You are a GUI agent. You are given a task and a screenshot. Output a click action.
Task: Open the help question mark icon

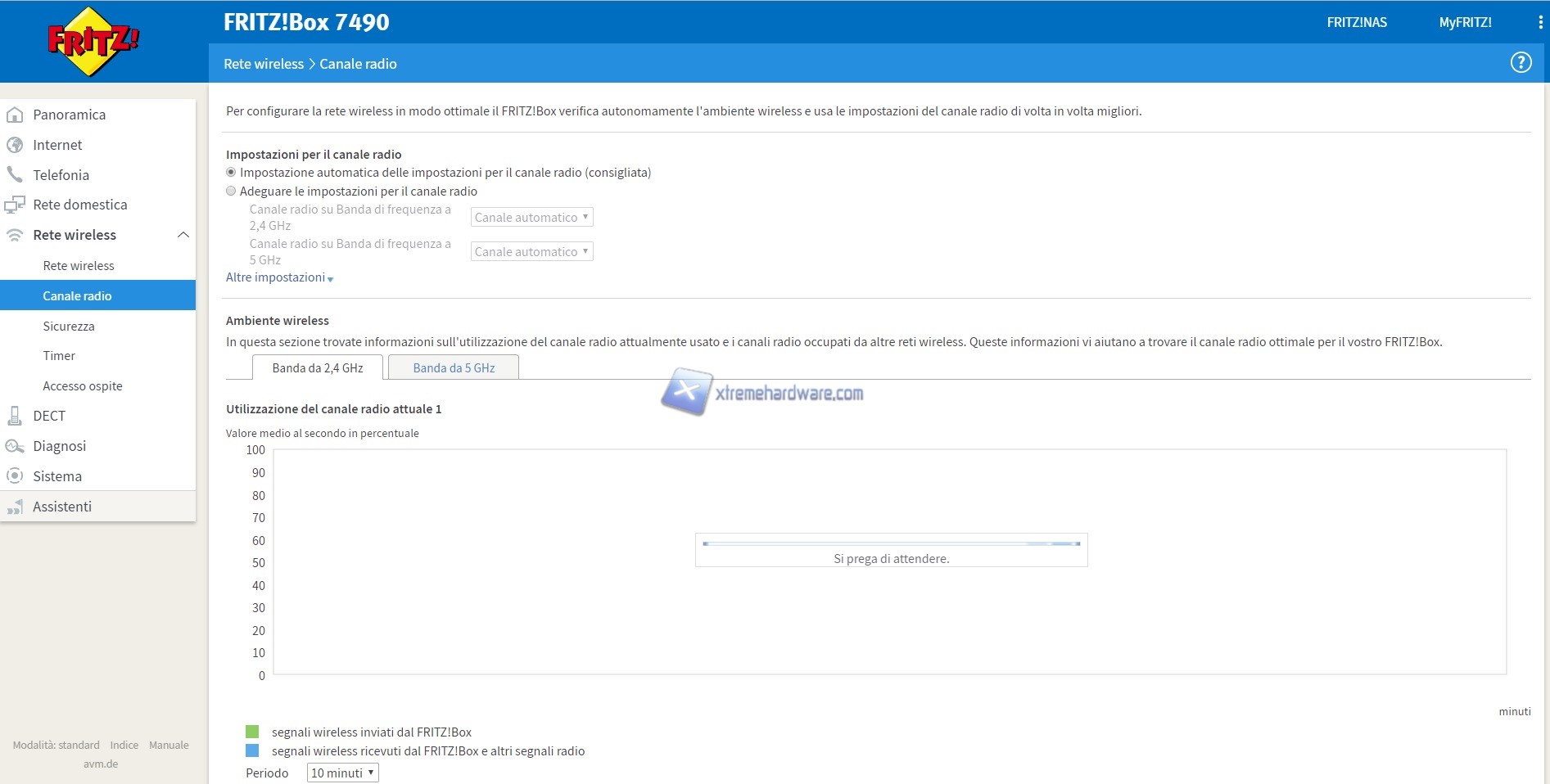tap(1521, 63)
